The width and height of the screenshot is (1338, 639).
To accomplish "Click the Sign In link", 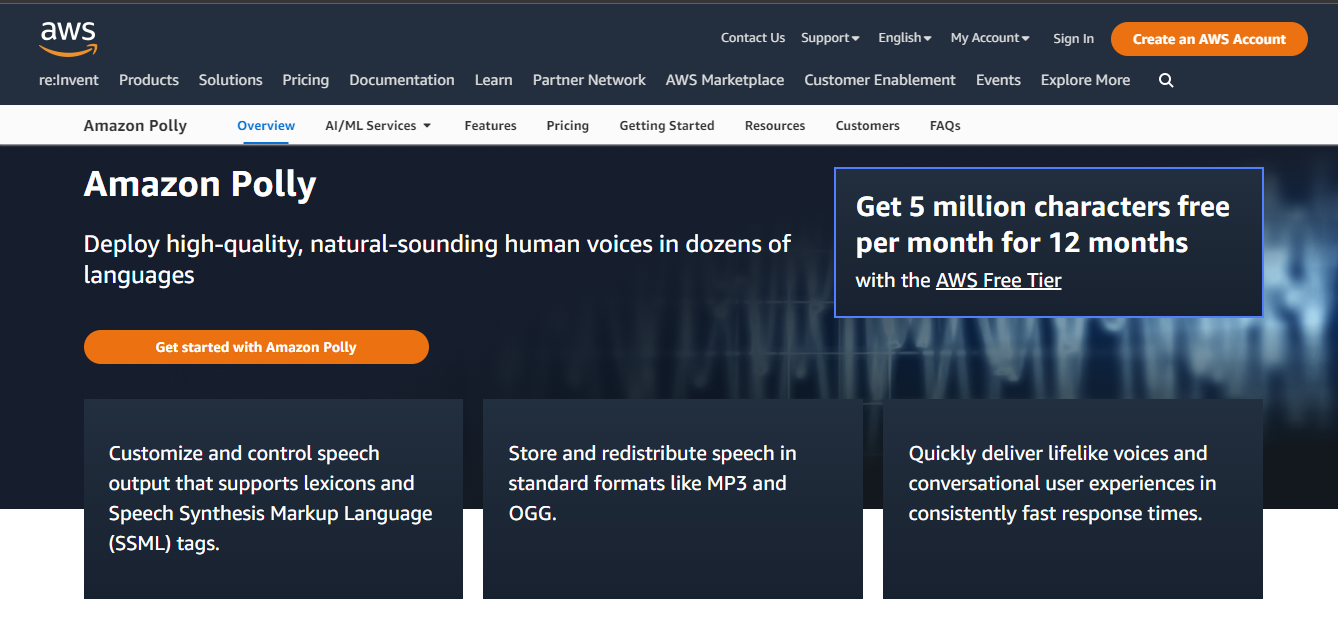I will coord(1073,39).
